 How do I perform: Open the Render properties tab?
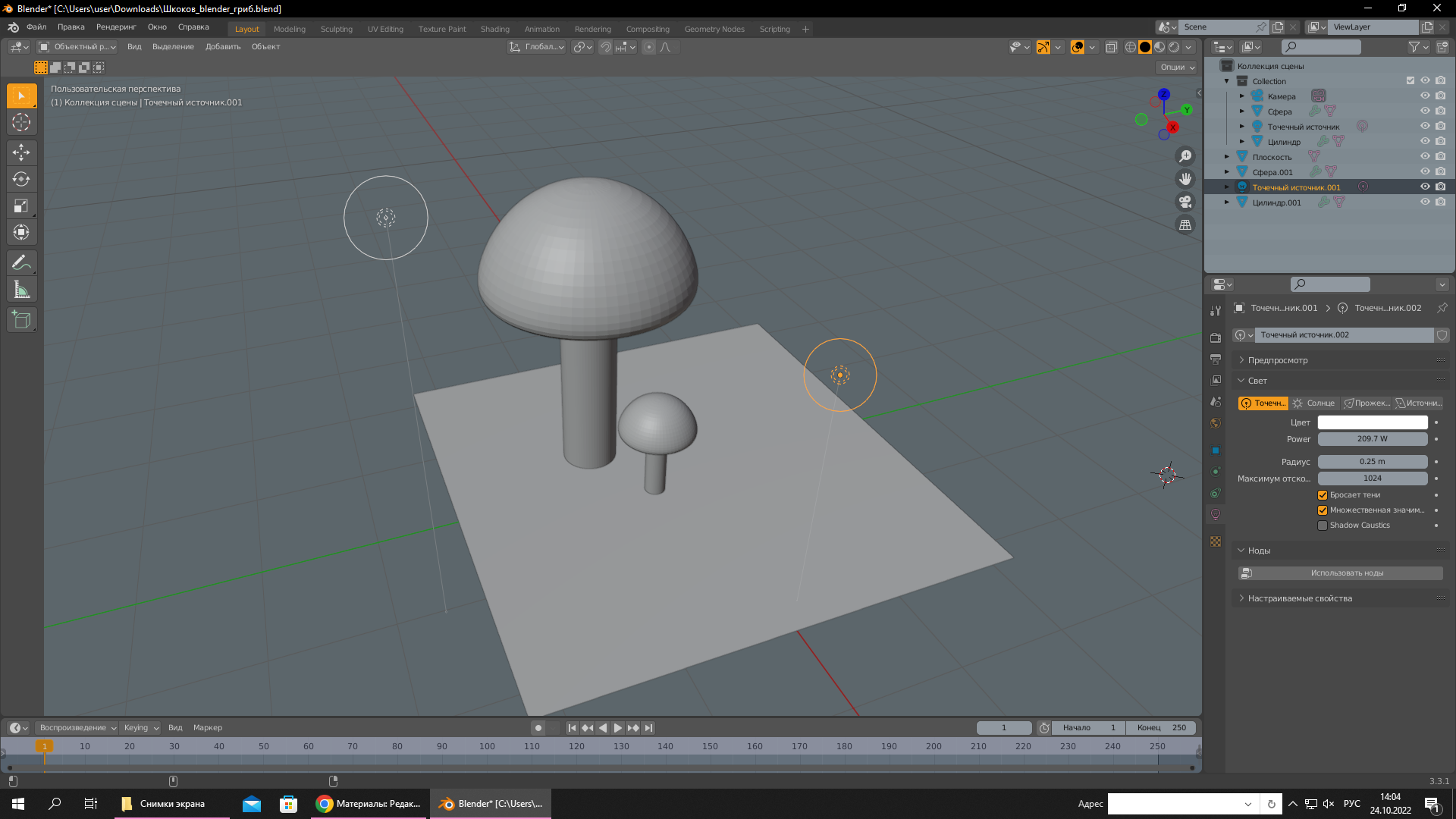(x=1216, y=337)
